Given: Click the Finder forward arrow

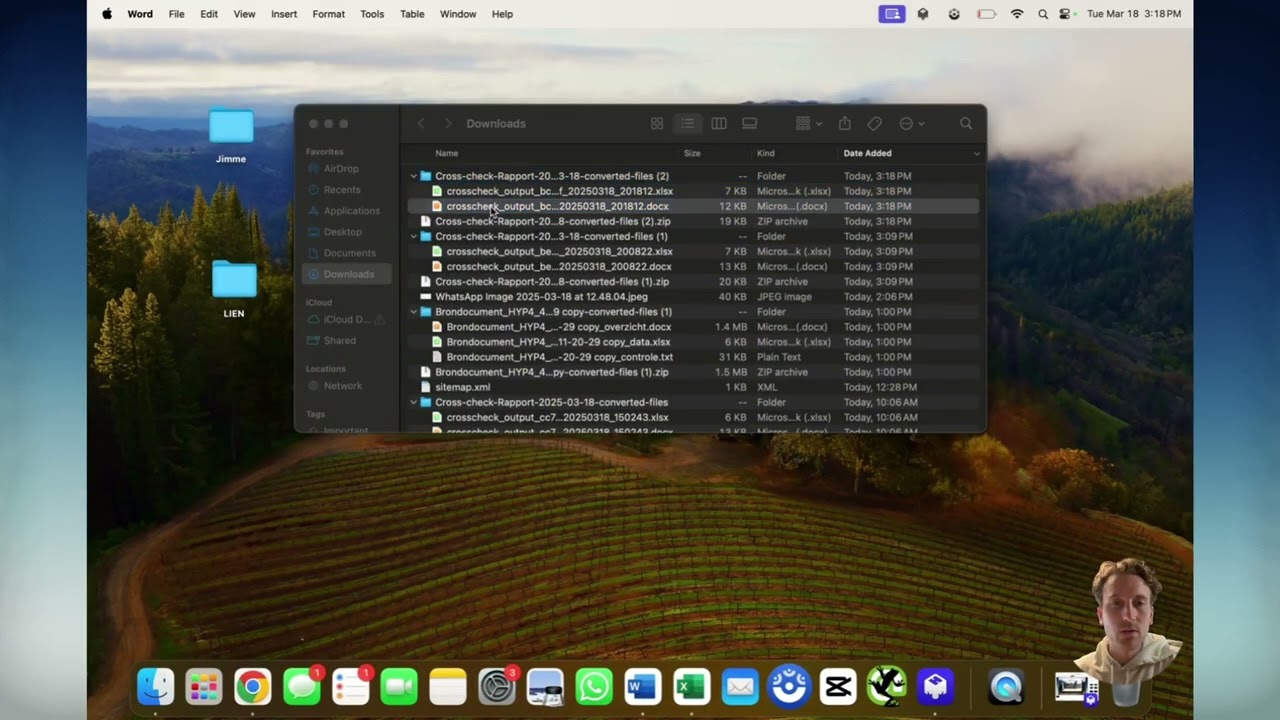Looking at the screenshot, I should coord(447,123).
